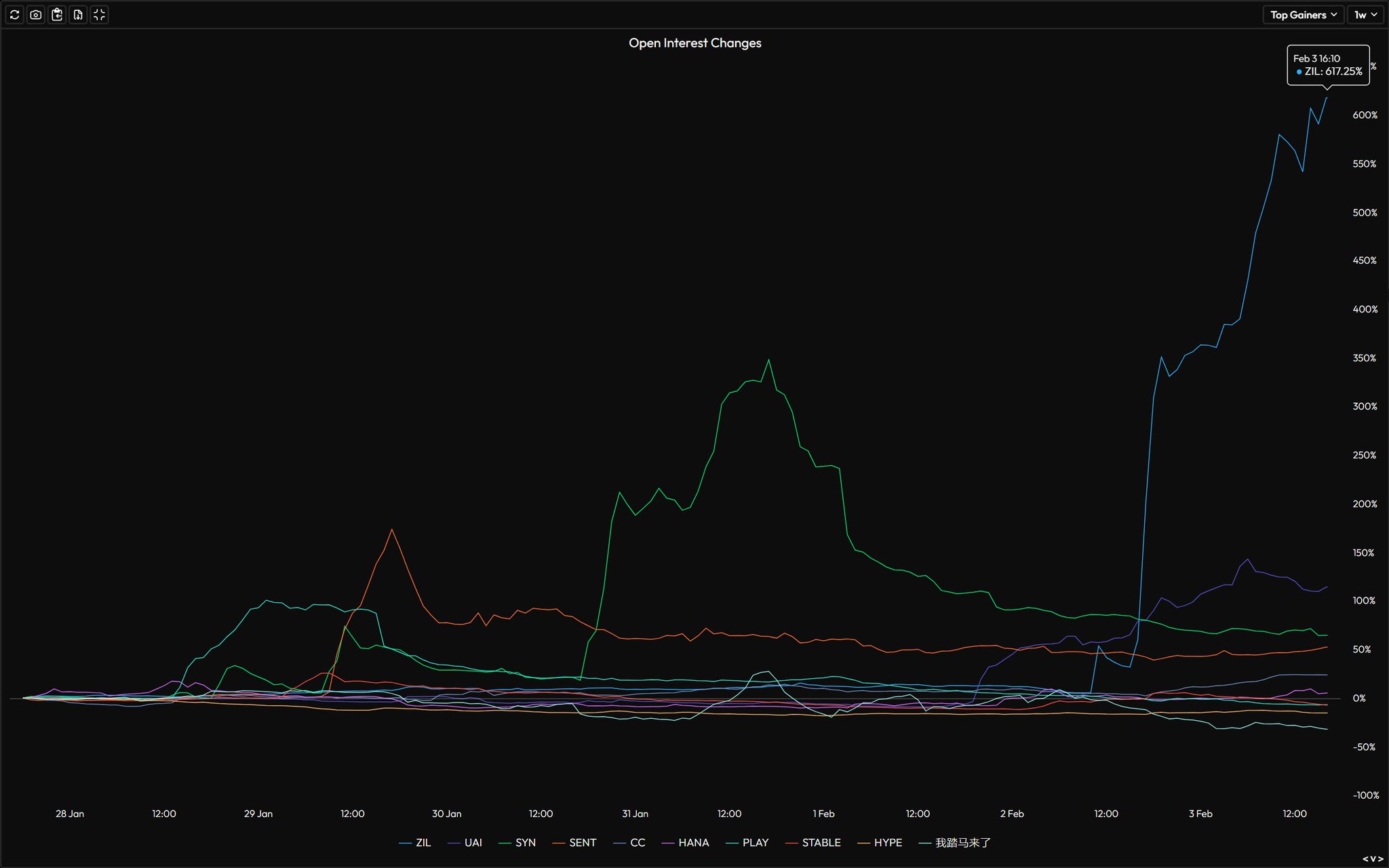Screen dimensions: 1389x868
Task: Click the copy to clipboard icon
Action: click(x=57, y=15)
